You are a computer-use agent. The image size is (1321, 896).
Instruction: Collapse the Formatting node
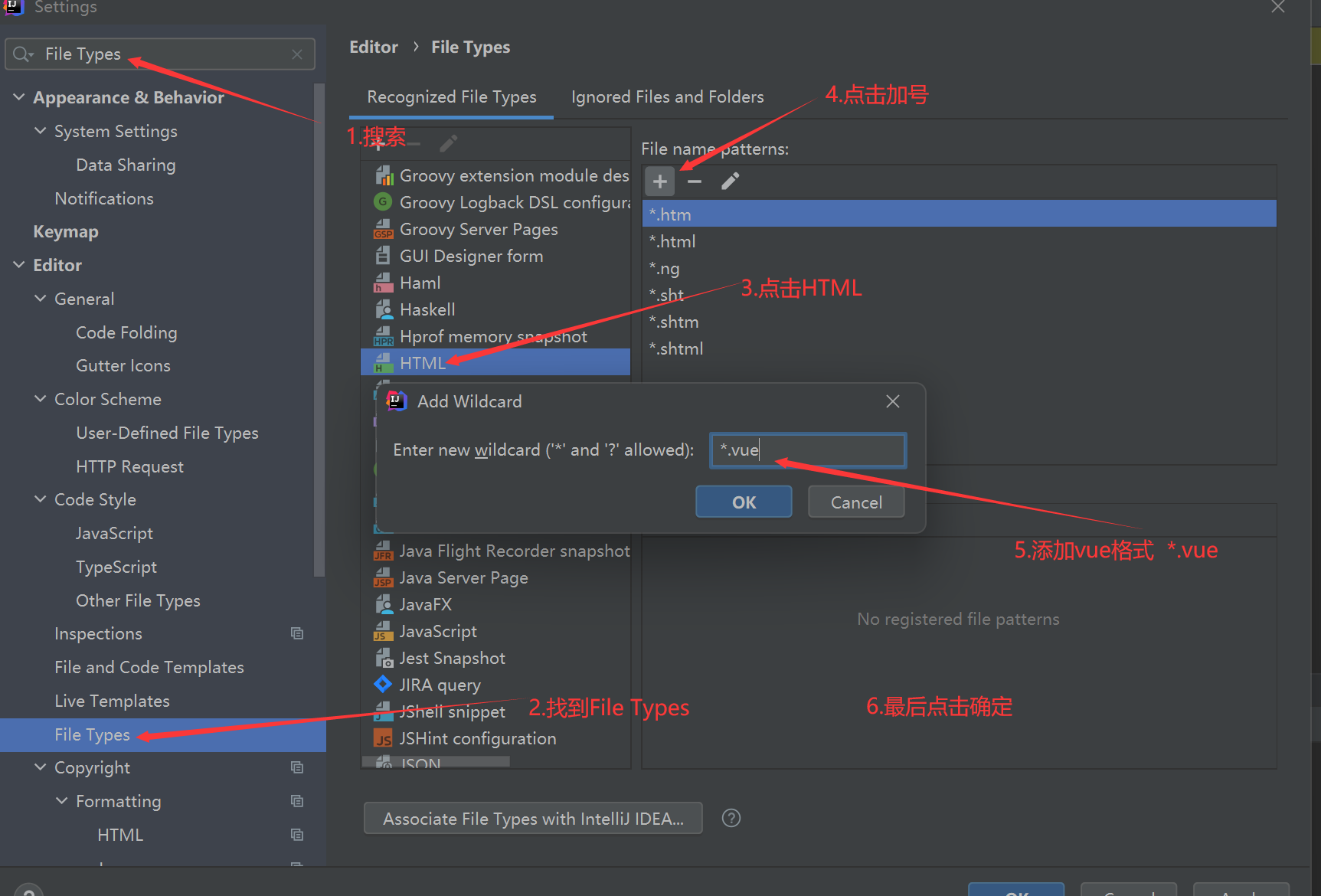click(62, 801)
